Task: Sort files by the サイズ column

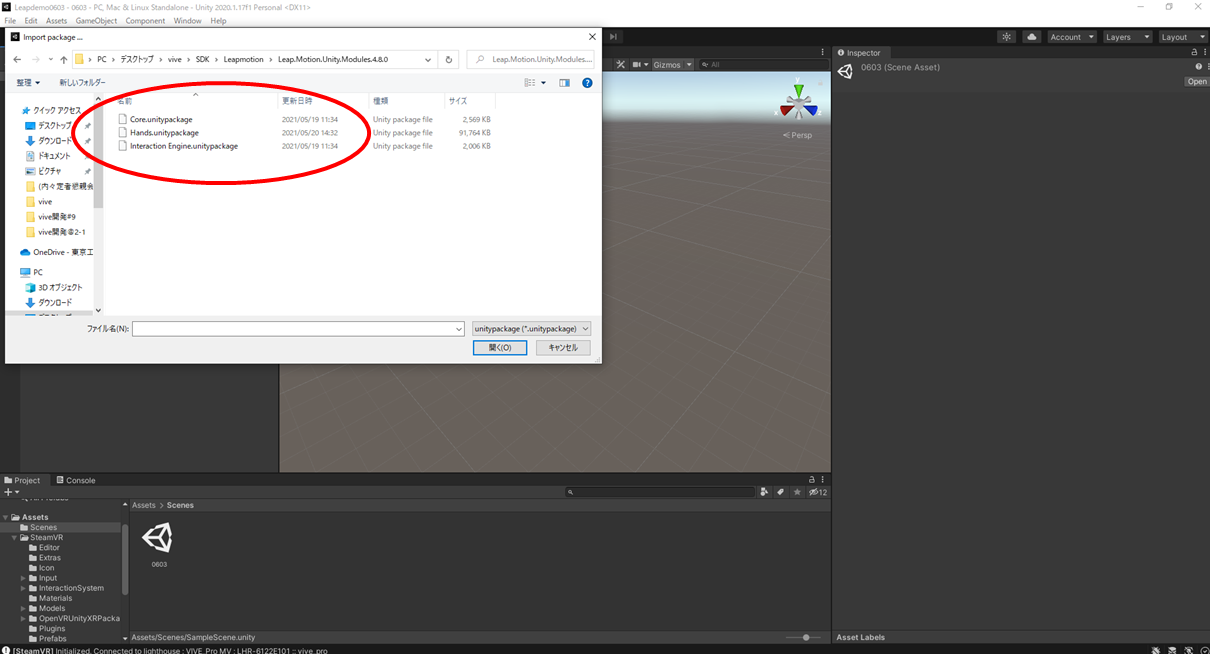Action: [x=458, y=101]
